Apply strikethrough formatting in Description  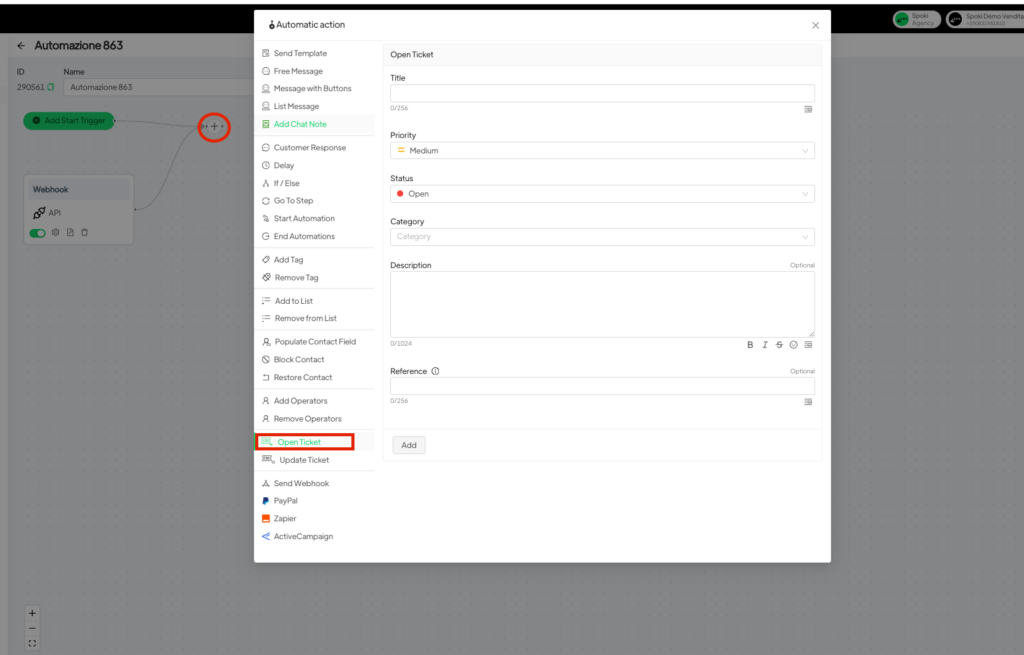point(779,345)
